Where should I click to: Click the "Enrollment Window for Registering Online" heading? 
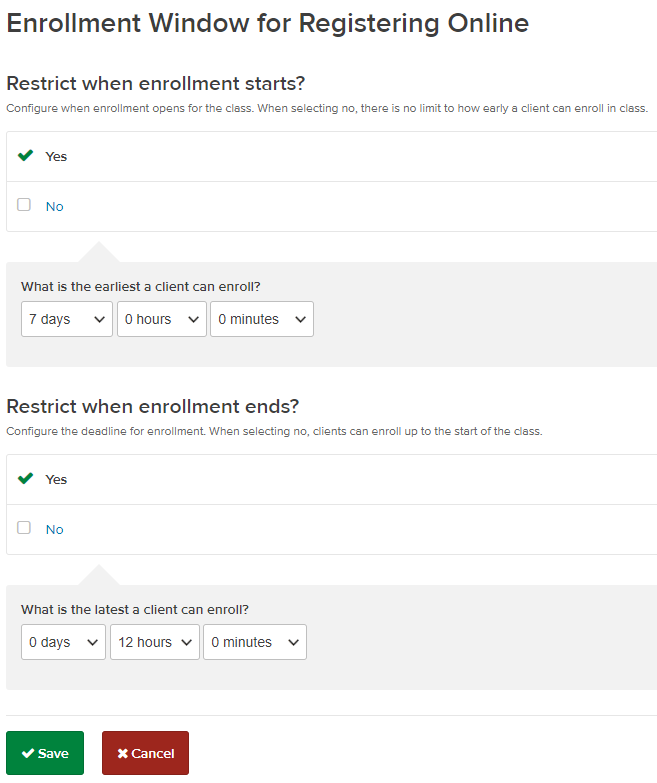coord(268,23)
